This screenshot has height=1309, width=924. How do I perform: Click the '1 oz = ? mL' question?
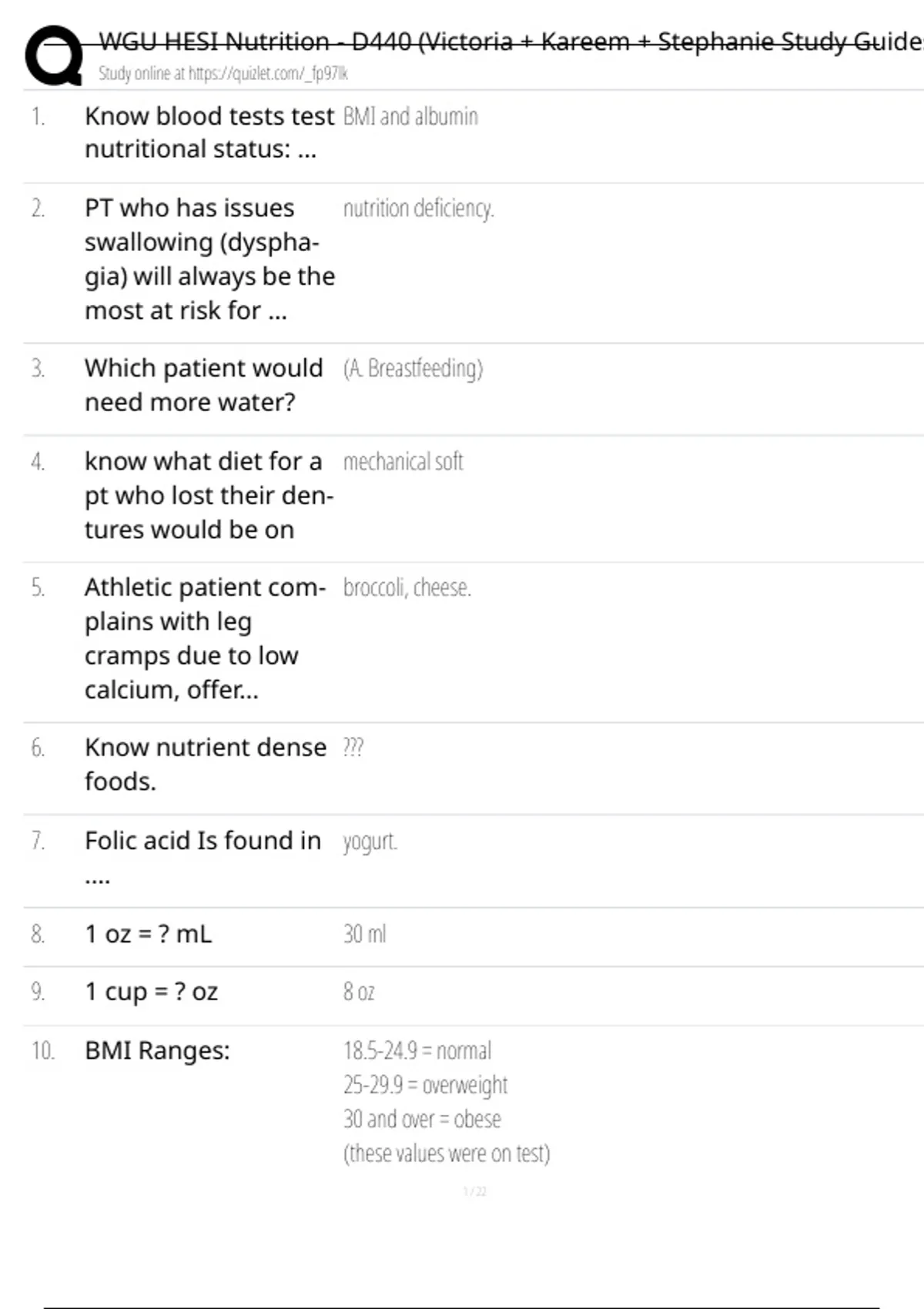pyautogui.click(x=148, y=934)
